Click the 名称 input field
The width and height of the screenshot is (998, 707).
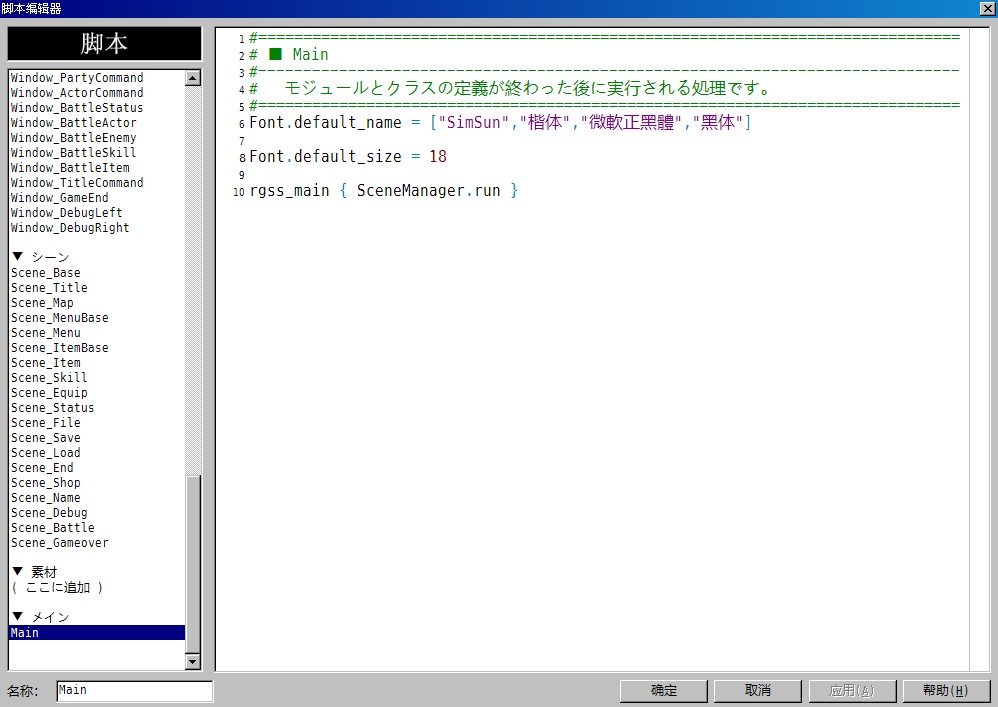point(134,690)
